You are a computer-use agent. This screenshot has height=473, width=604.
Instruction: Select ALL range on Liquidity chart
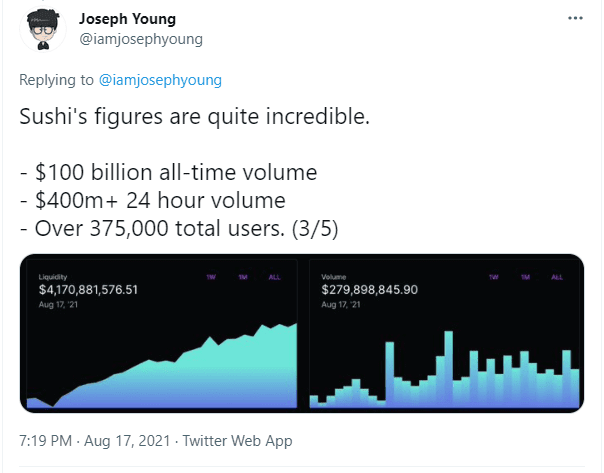click(274, 277)
